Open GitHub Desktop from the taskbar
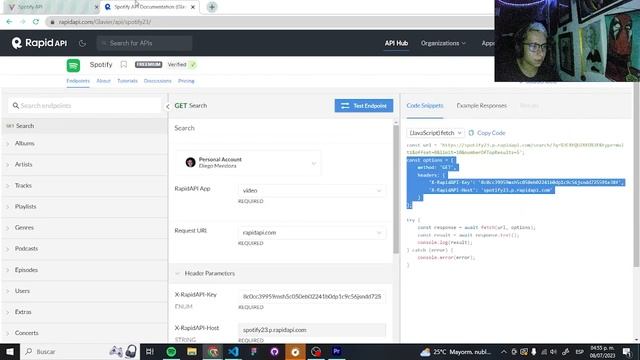Viewport: 640px width, 360px height. [274, 351]
